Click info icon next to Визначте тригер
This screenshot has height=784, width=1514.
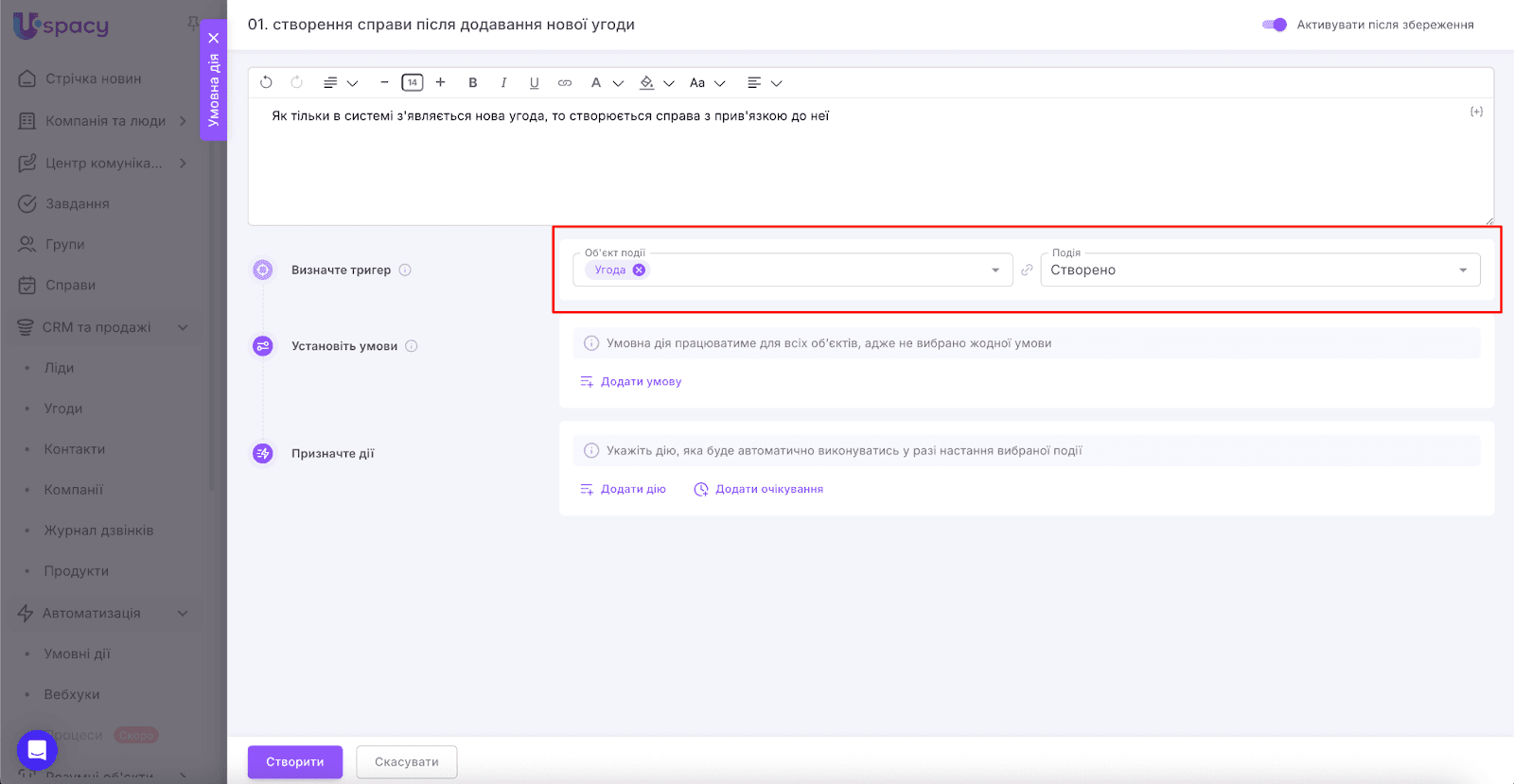coord(405,270)
